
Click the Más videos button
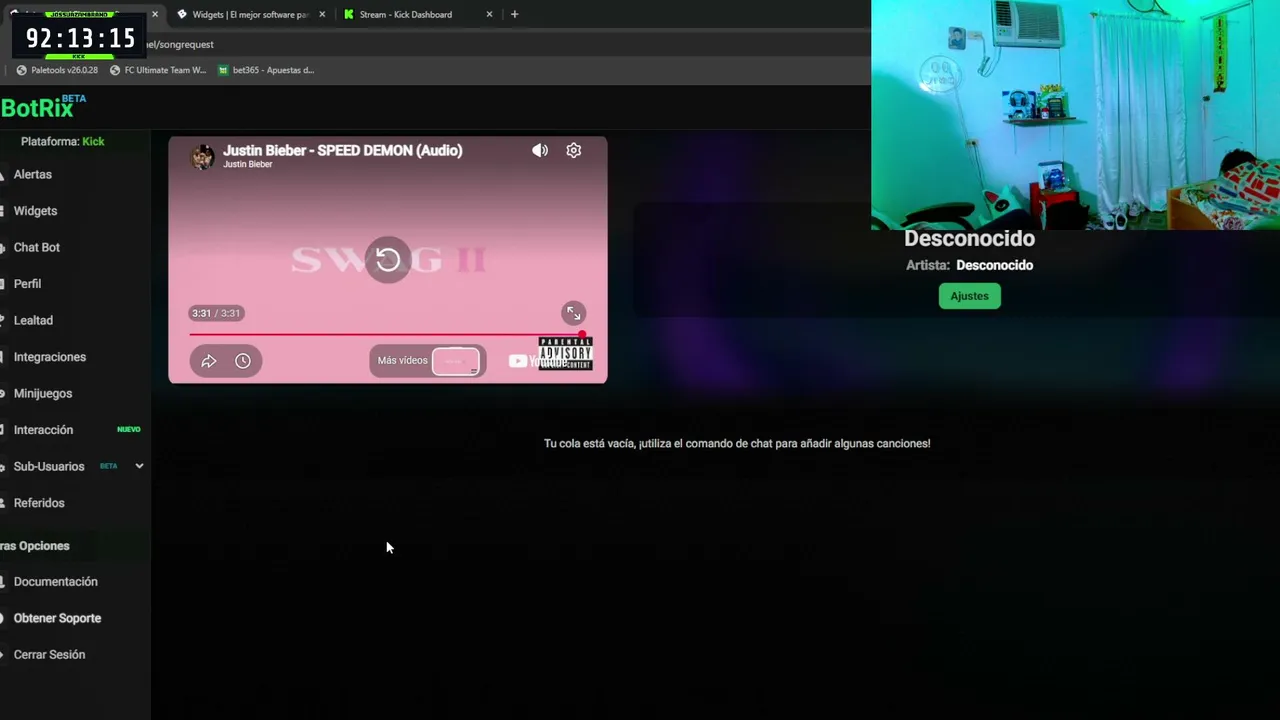point(427,361)
